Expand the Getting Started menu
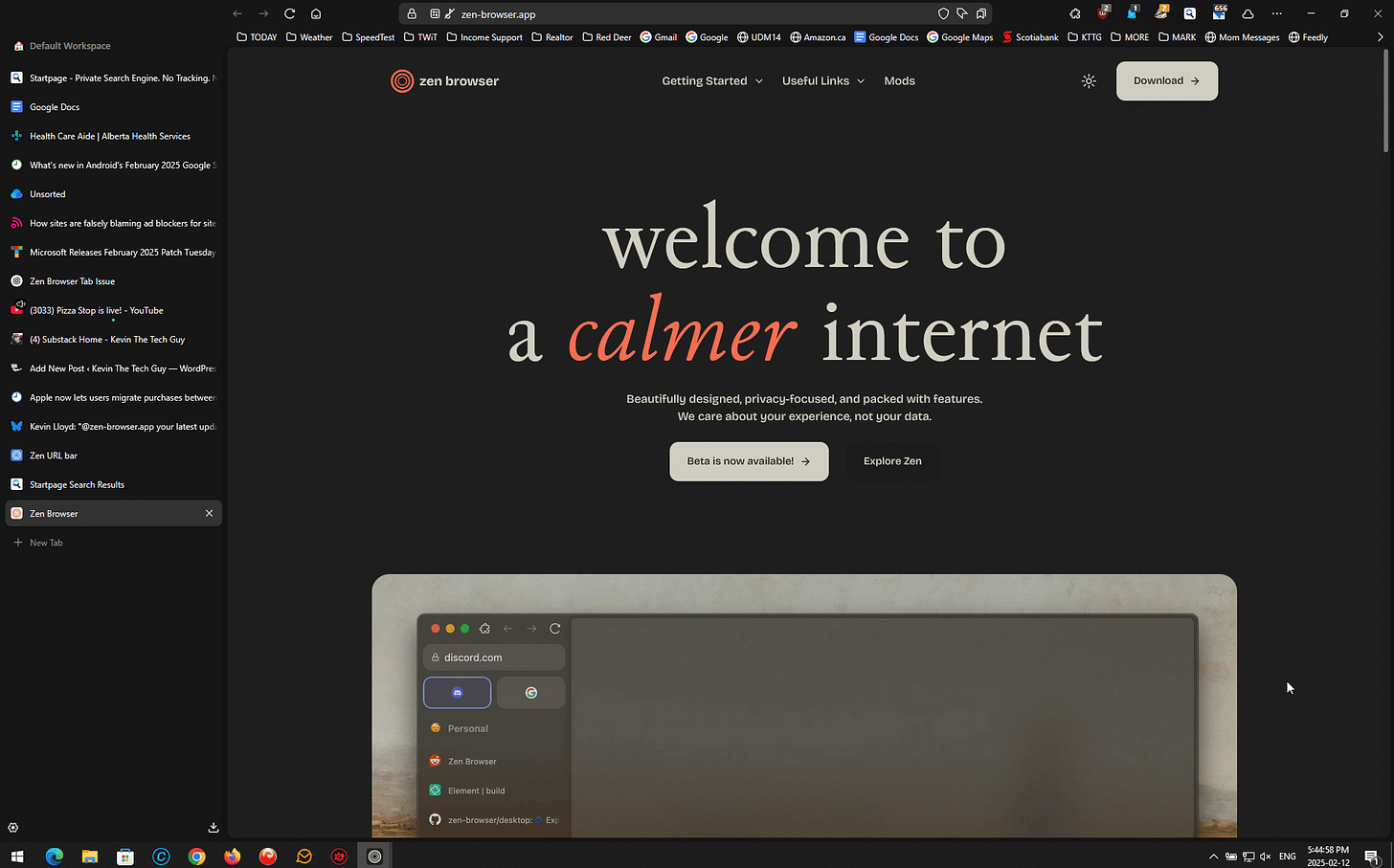 pos(712,81)
